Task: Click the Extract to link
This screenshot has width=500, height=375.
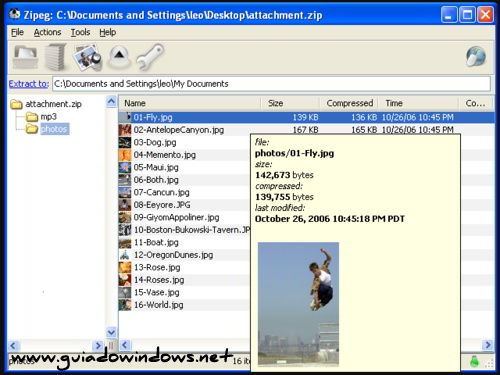Action: click(x=29, y=84)
